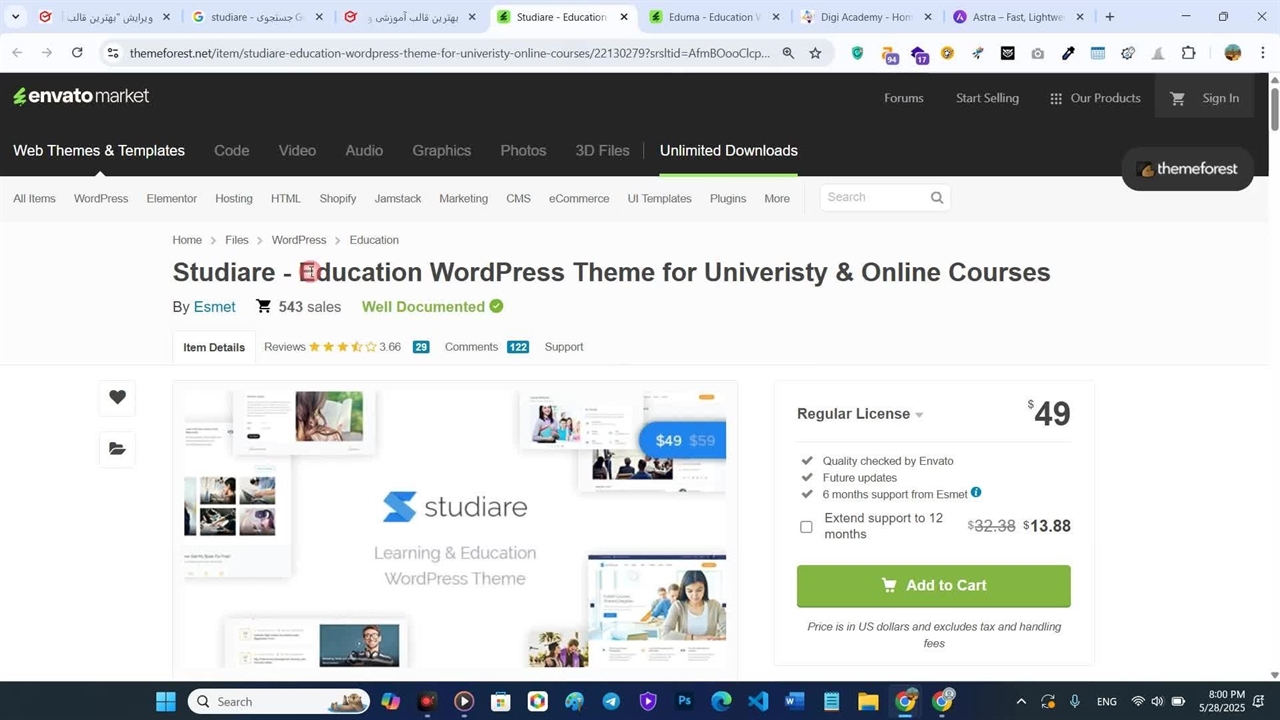Open Windows Start menu
This screenshot has height=720, width=1280.
pyautogui.click(x=166, y=702)
